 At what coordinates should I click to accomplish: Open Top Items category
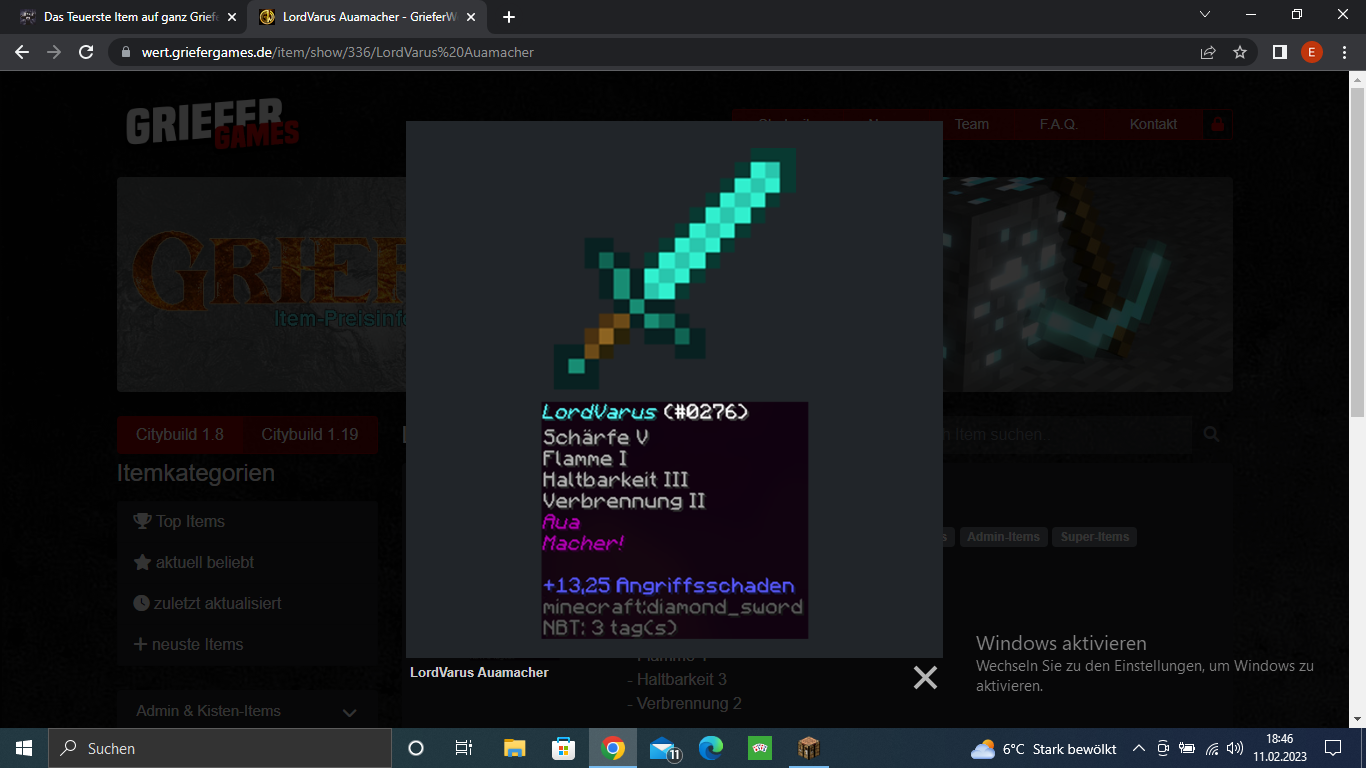click(x=179, y=521)
